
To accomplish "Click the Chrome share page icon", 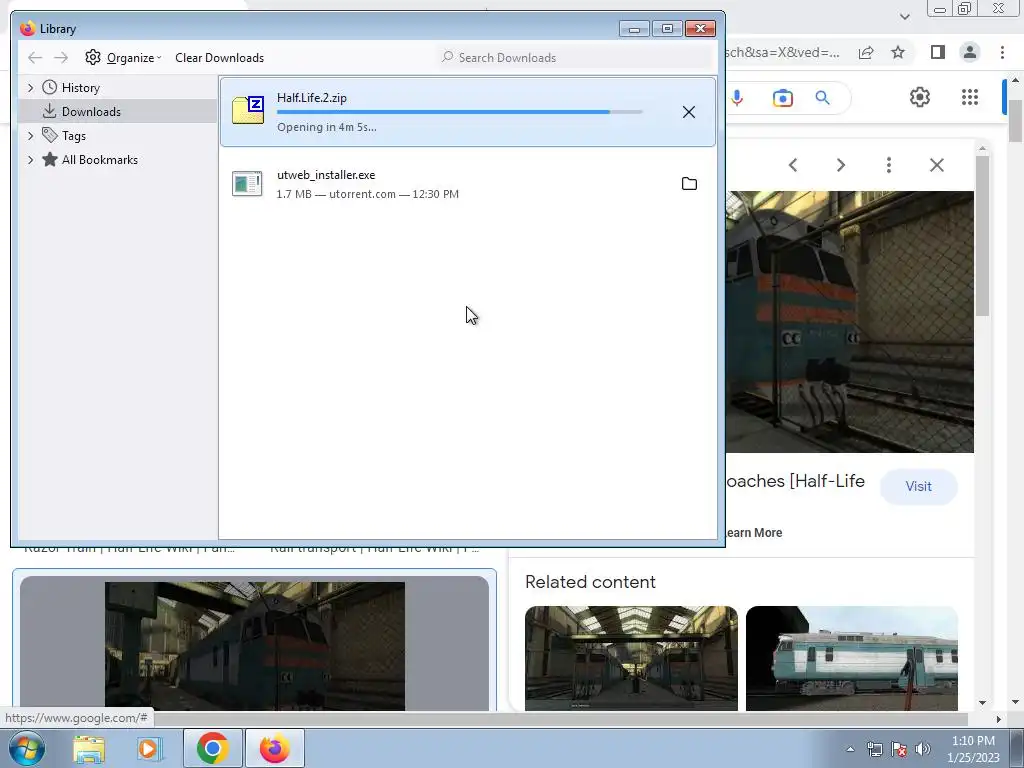I will click(866, 53).
